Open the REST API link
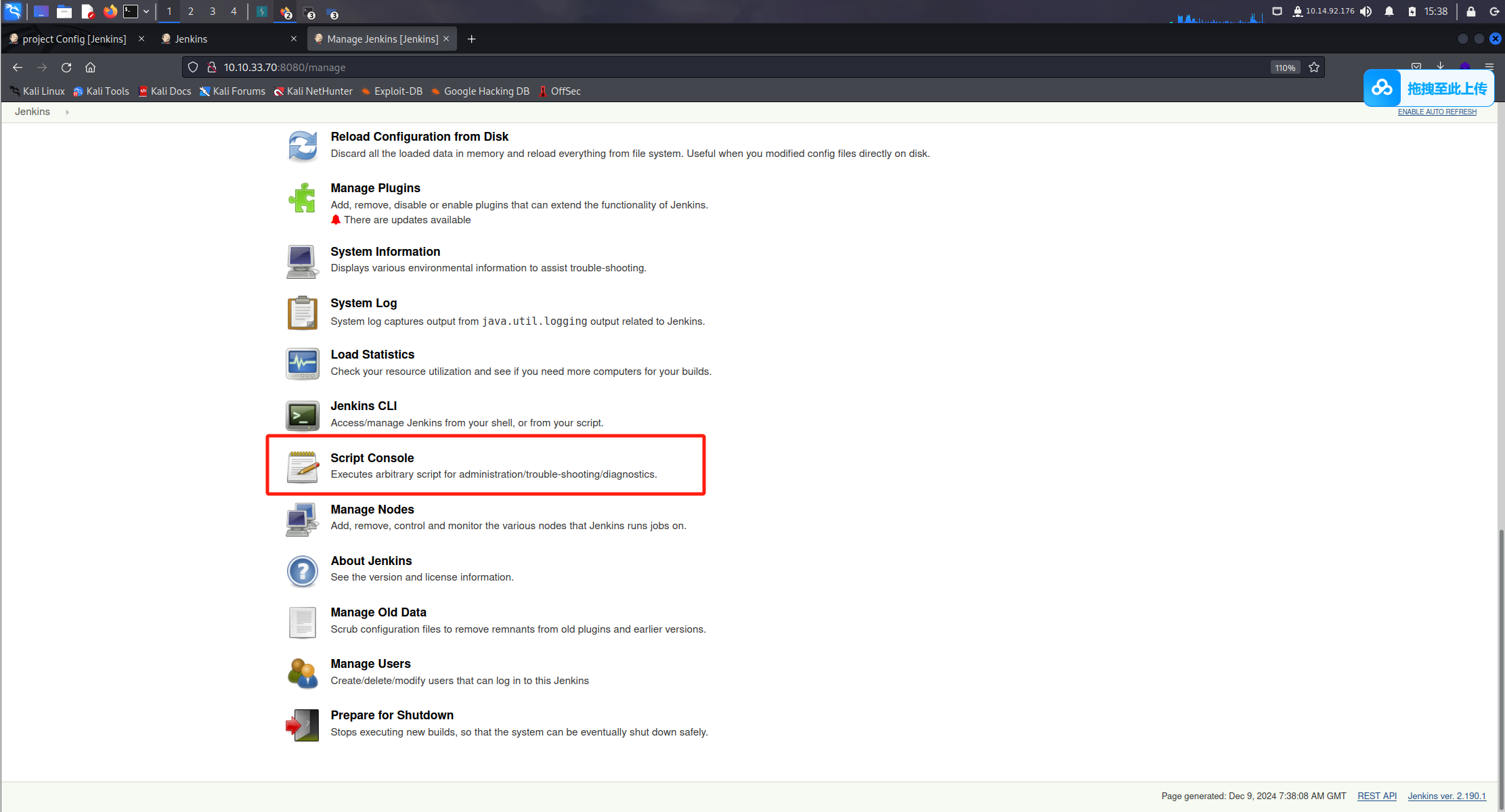Screen dimensions: 1505x812 (1376, 796)
